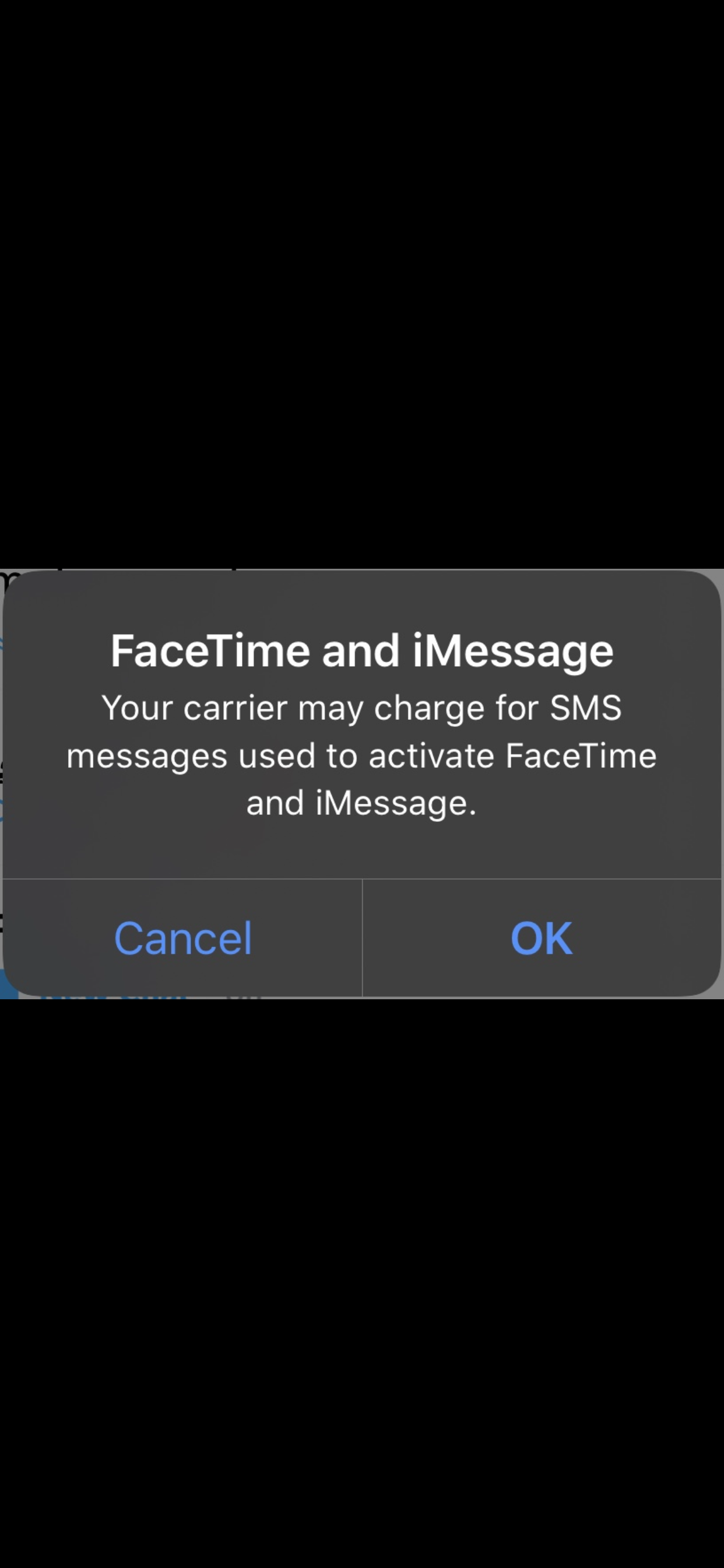
Task: Click the black area below the dialog
Action: (x=362, y=1283)
